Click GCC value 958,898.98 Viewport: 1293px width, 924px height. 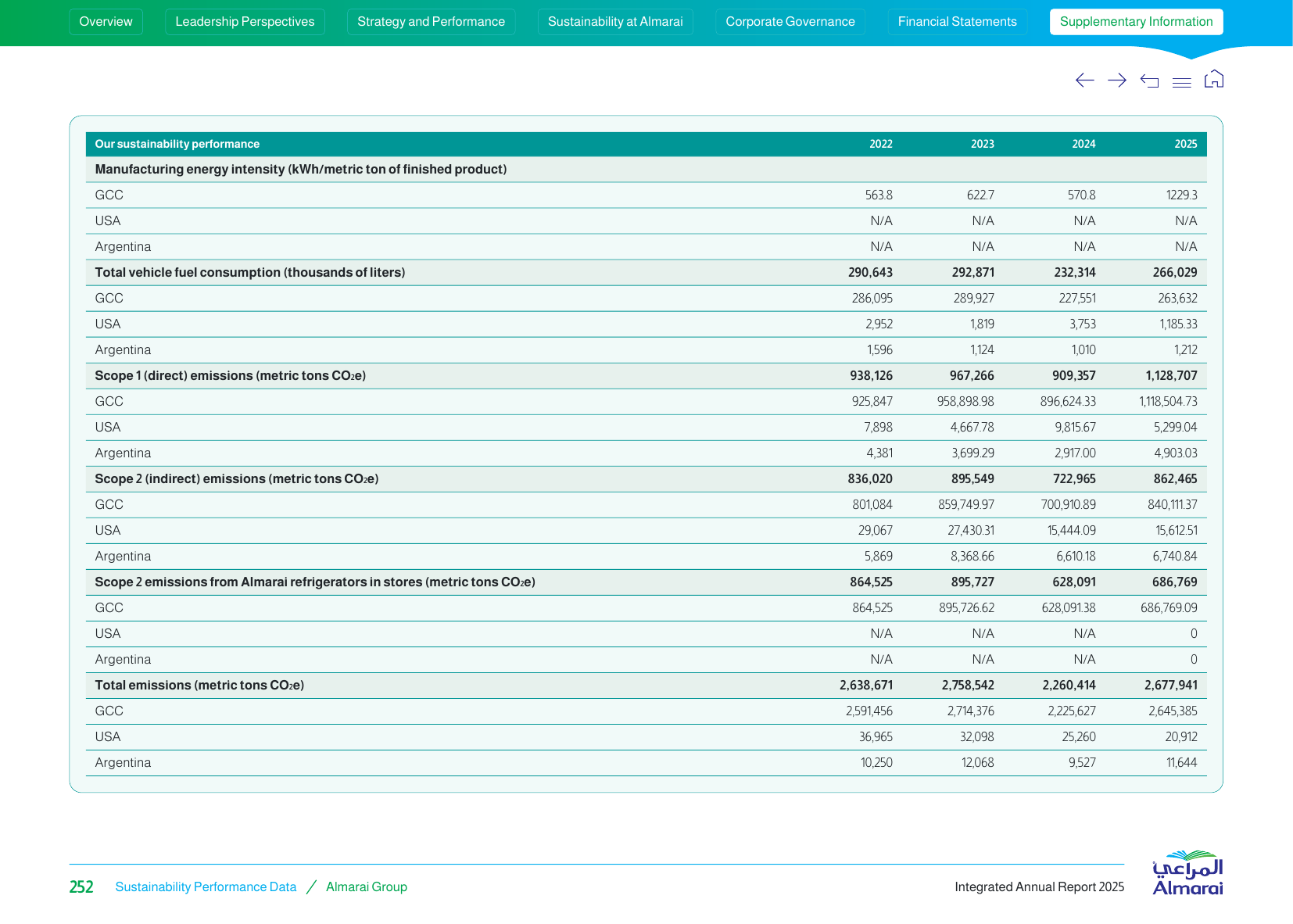click(x=965, y=401)
